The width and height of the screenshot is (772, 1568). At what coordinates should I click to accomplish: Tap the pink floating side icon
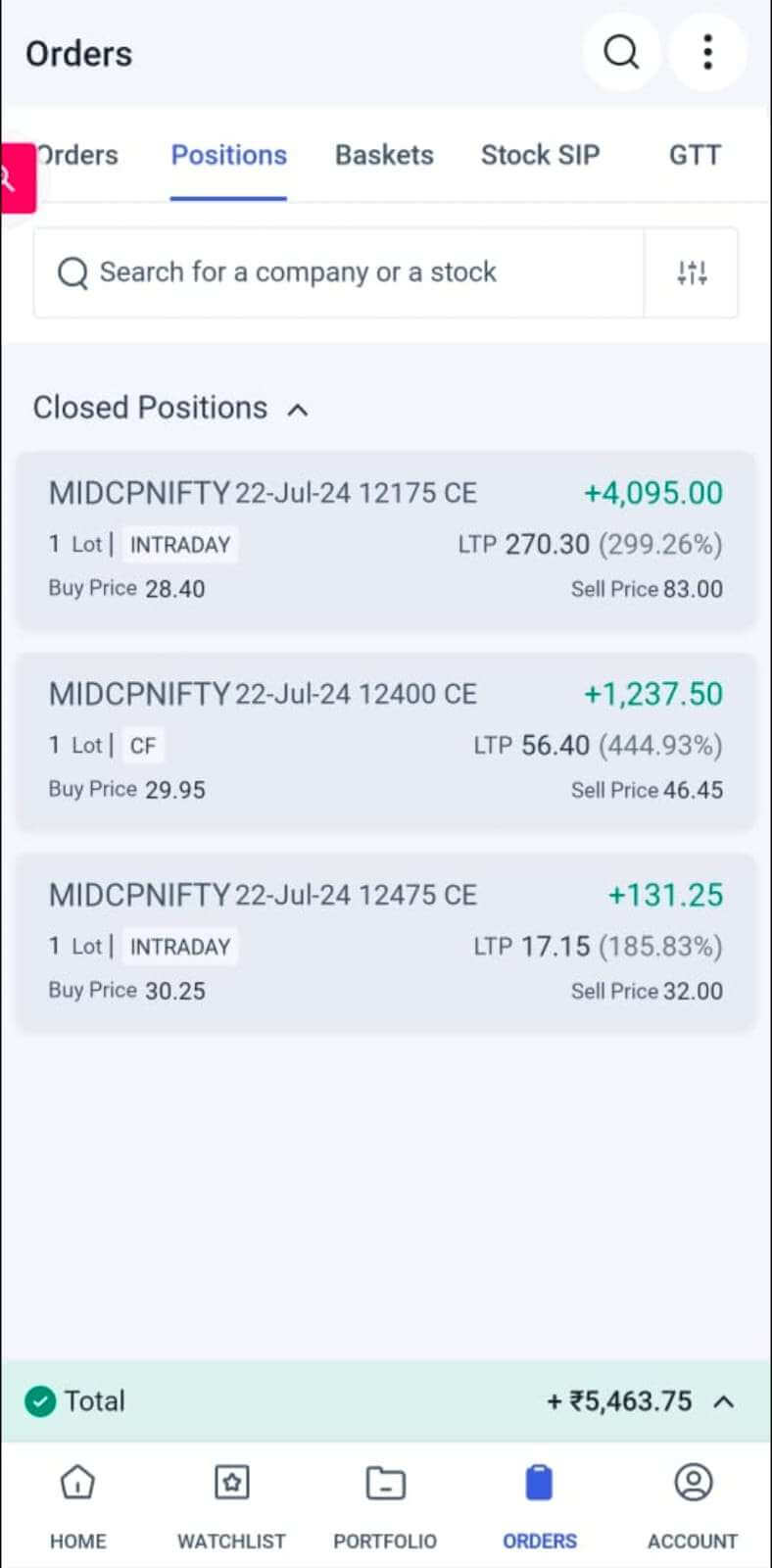[16, 178]
